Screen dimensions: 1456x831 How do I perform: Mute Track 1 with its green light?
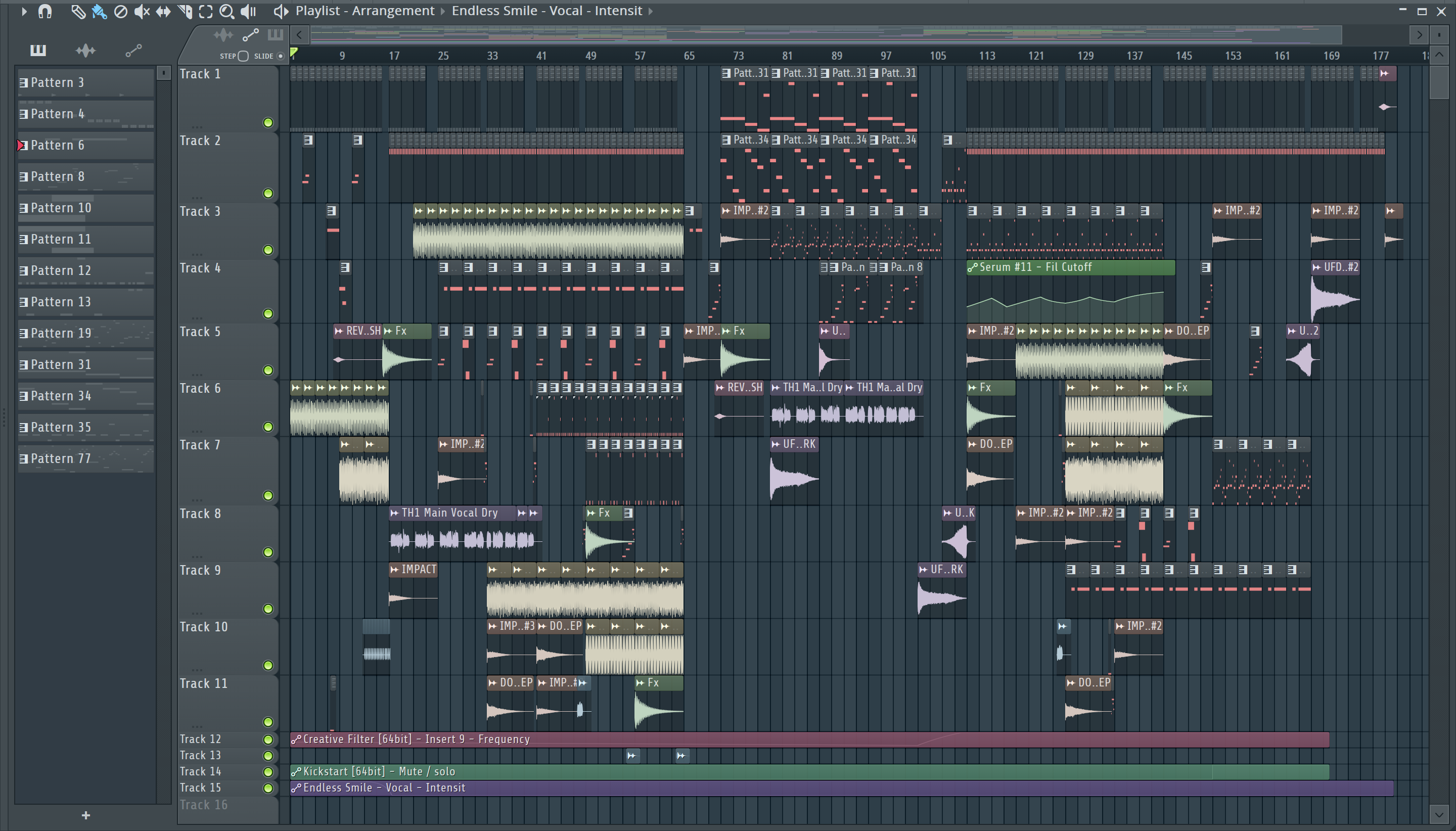pyautogui.click(x=267, y=122)
